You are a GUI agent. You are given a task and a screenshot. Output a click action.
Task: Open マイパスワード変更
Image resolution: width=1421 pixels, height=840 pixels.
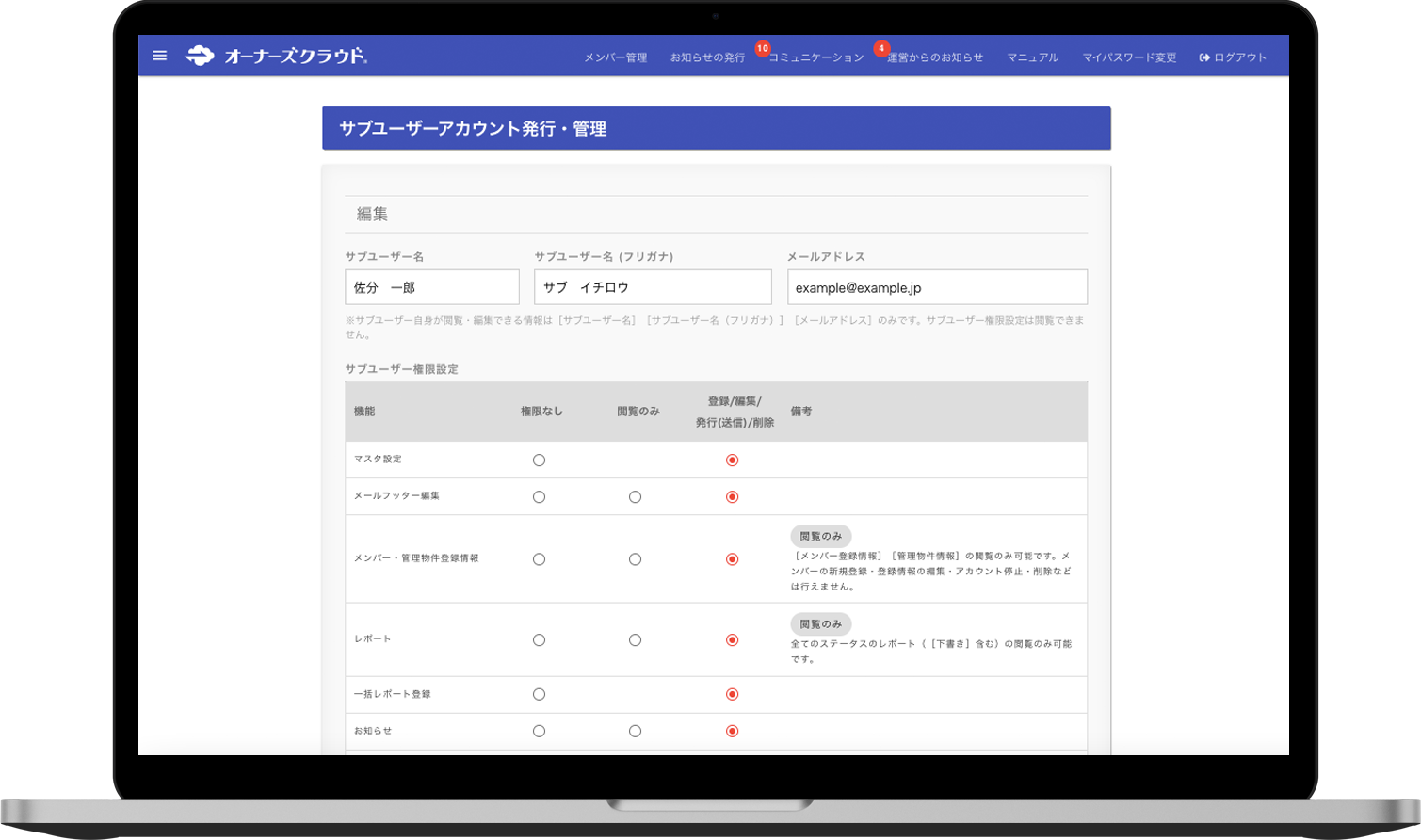point(1128,57)
